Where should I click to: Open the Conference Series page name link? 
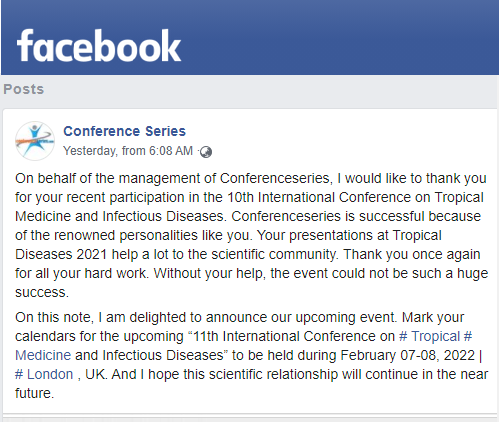click(x=124, y=131)
